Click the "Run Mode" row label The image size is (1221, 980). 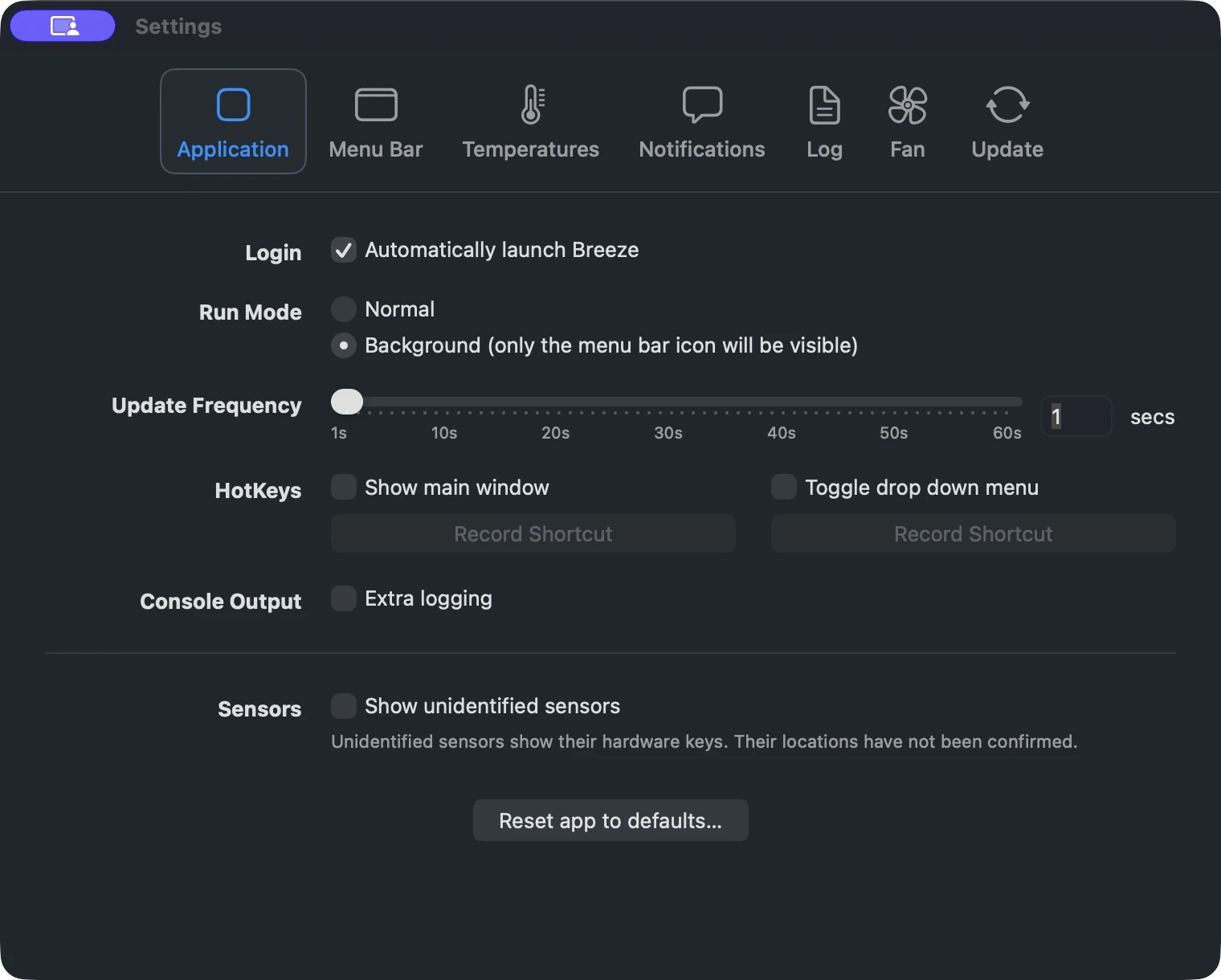tap(251, 312)
